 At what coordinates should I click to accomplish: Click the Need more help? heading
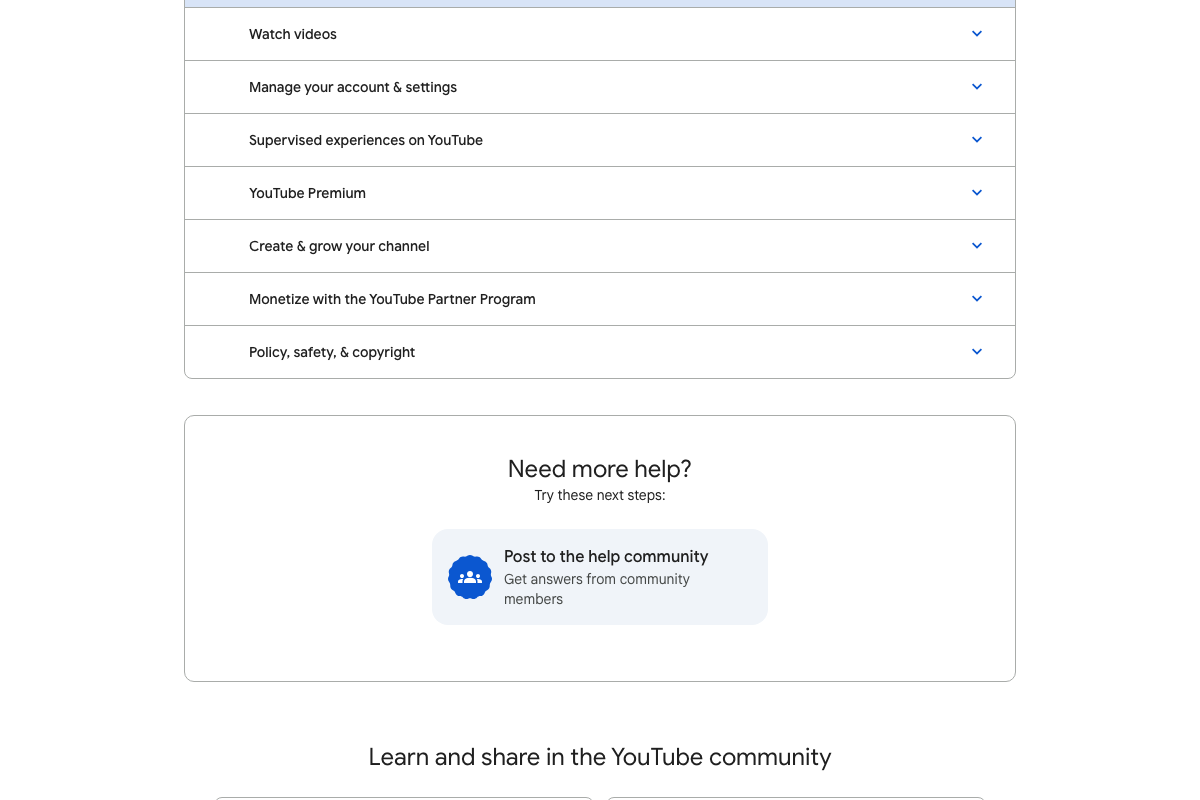pos(600,469)
